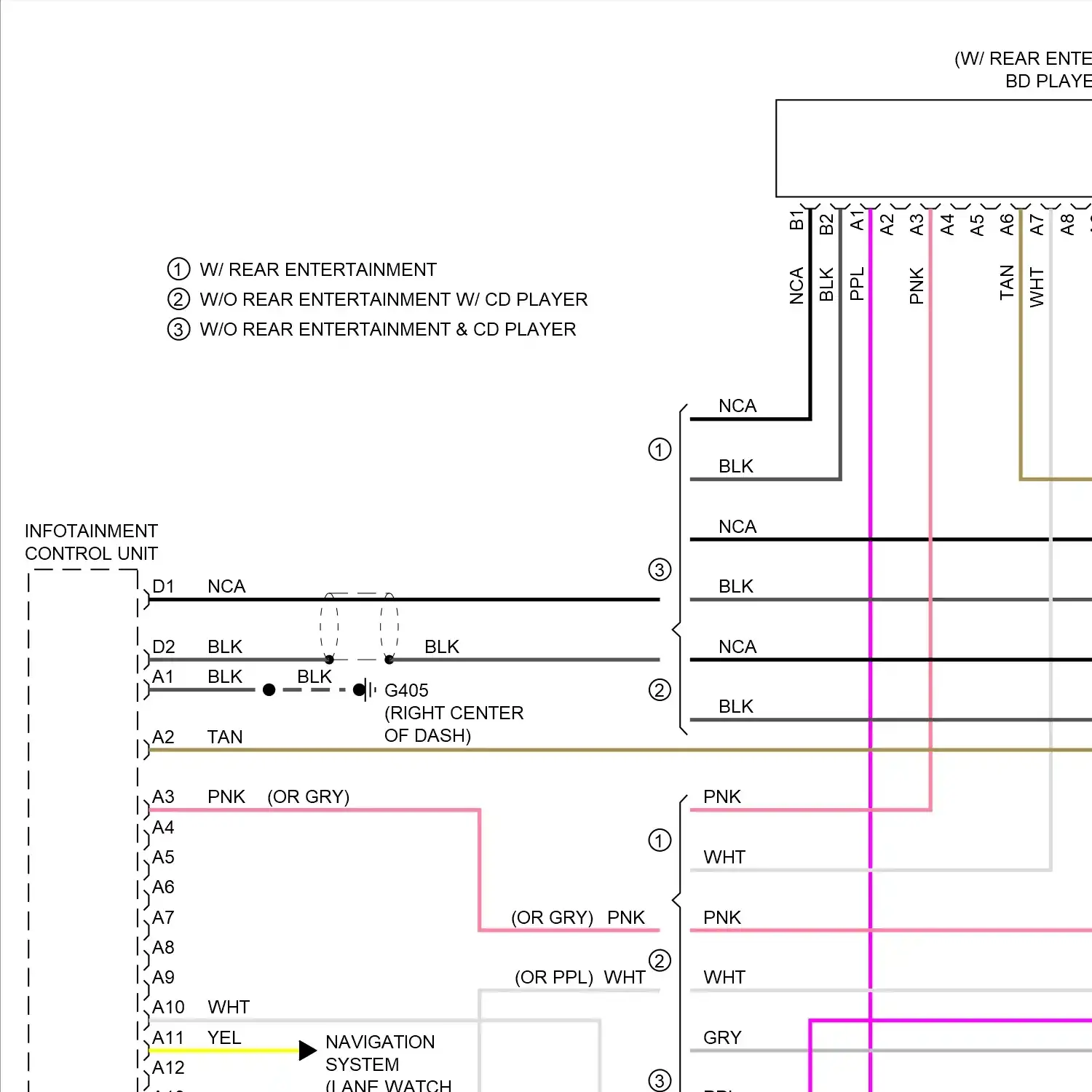Click the vertical PNK label below connector pin A3
1092x1092 pixels.
coord(917,285)
